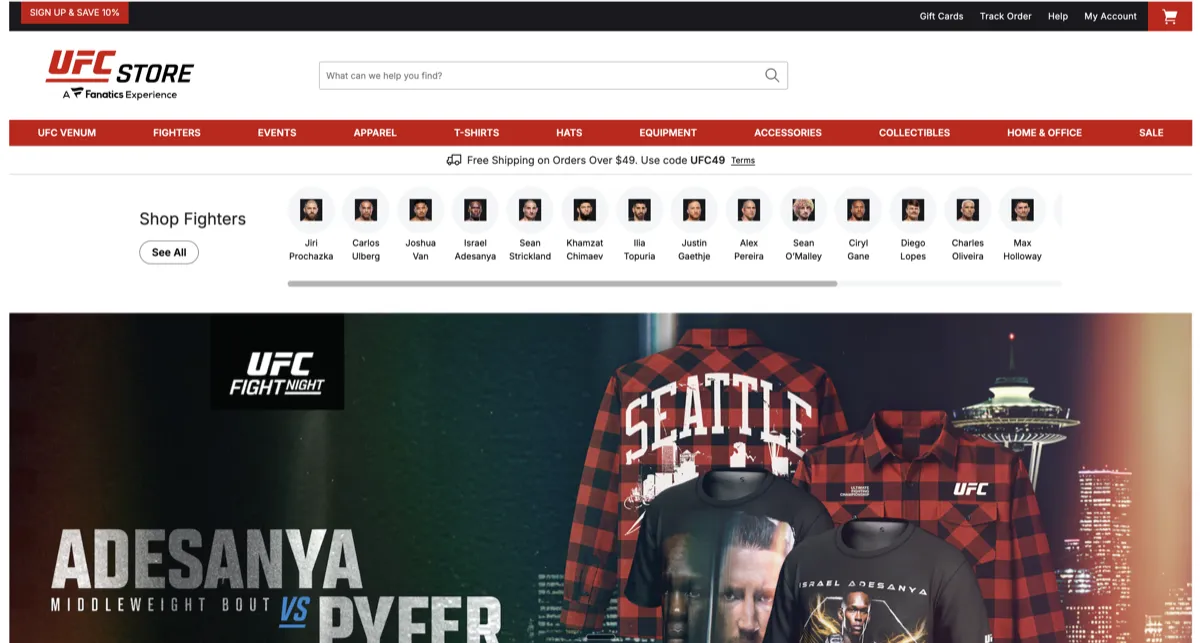Select Khamzat Chimaev's fighter avatar
The image size is (1200, 643).
[x=584, y=211]
